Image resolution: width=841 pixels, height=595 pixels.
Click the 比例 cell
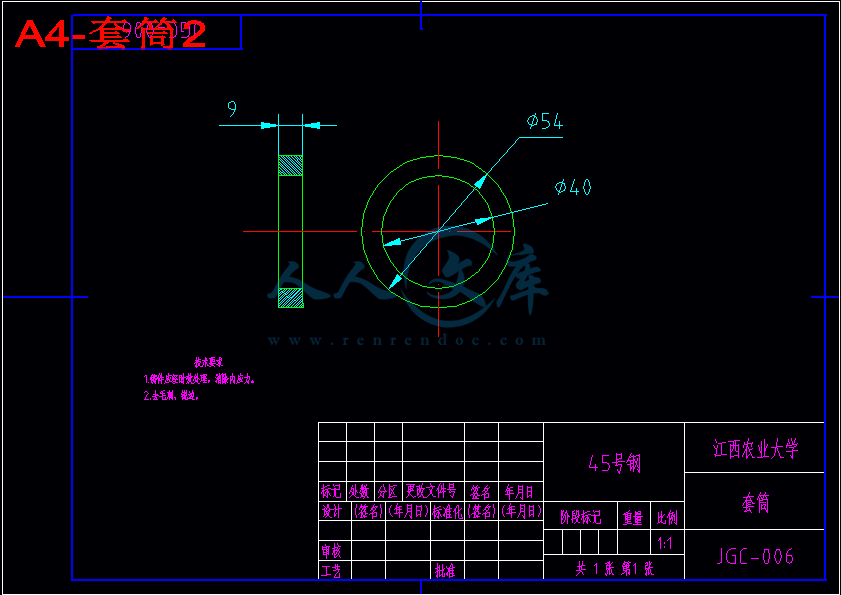coord(667,518)
